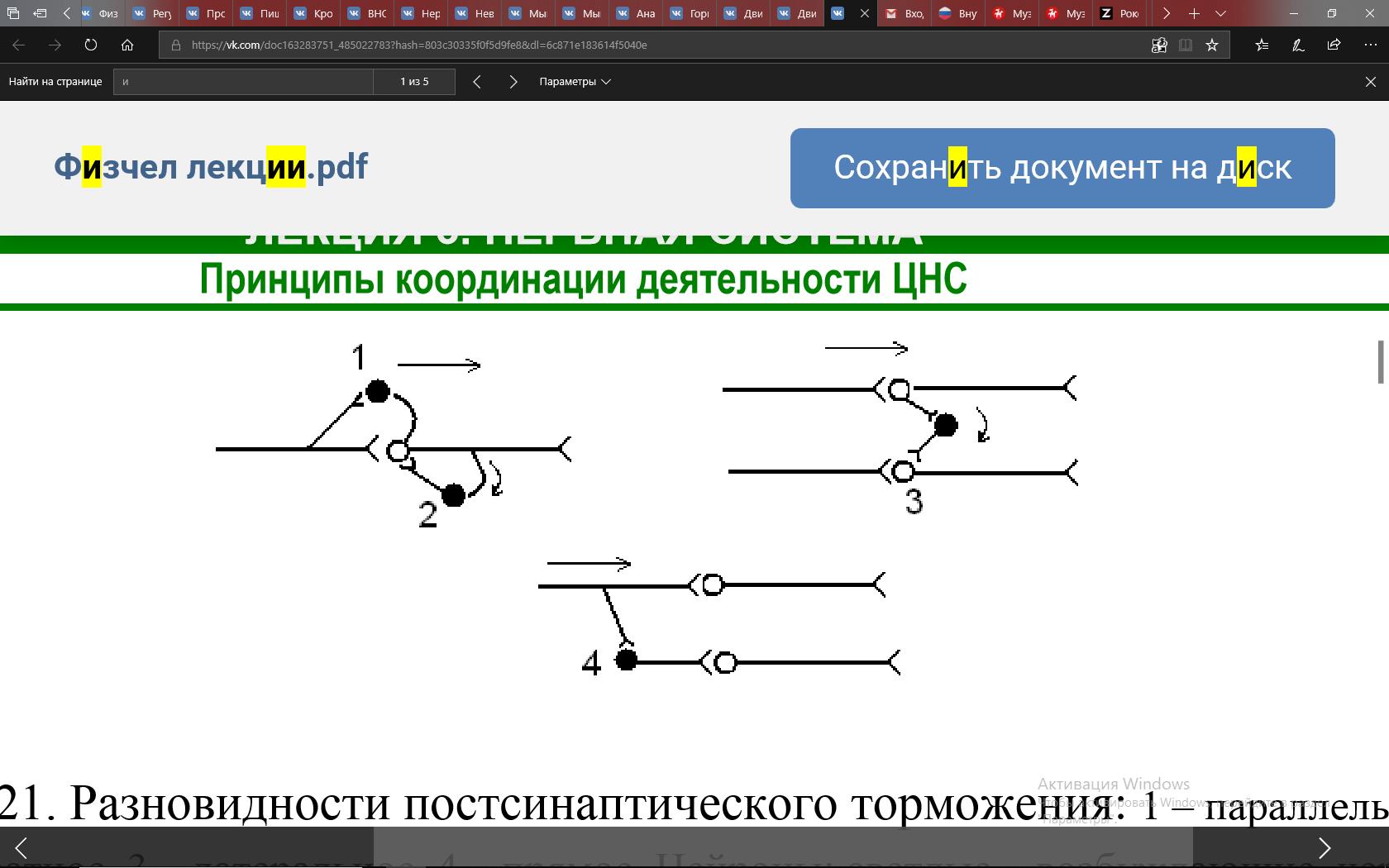Switch to the Рок tab

pyautogui.click(x=1119, y=13)
